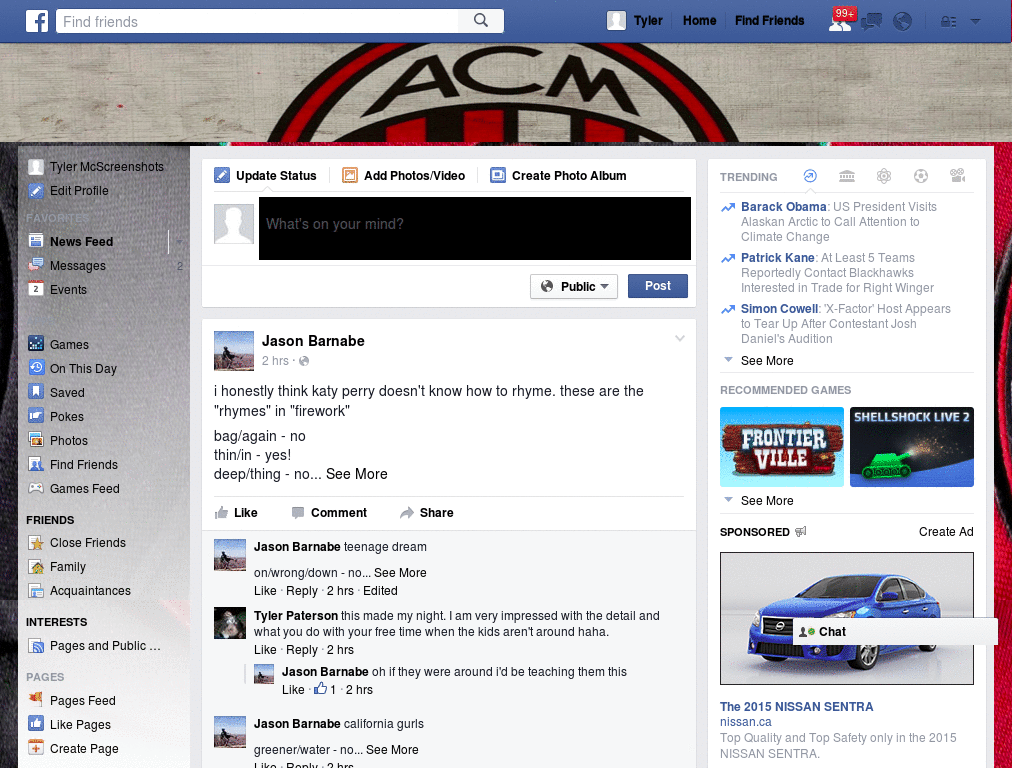Click the Photos sidebar icon
The image size is (1024, 768).
click(36, 440)
